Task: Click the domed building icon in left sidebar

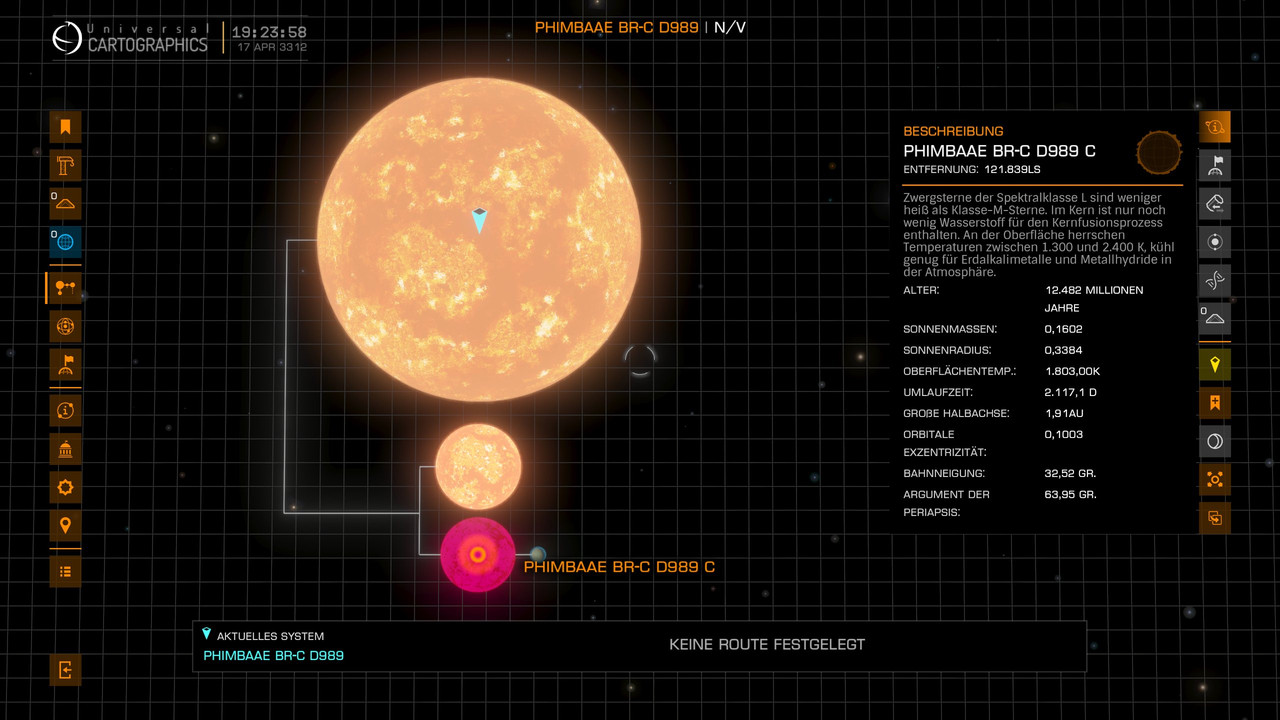Action: tap(65, 449)
